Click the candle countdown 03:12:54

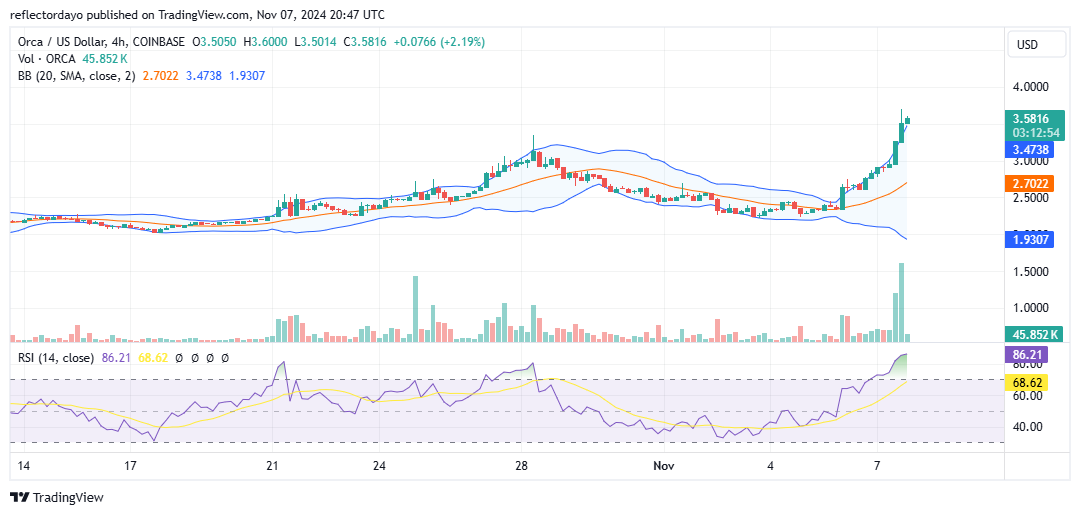coord(1035,132)
